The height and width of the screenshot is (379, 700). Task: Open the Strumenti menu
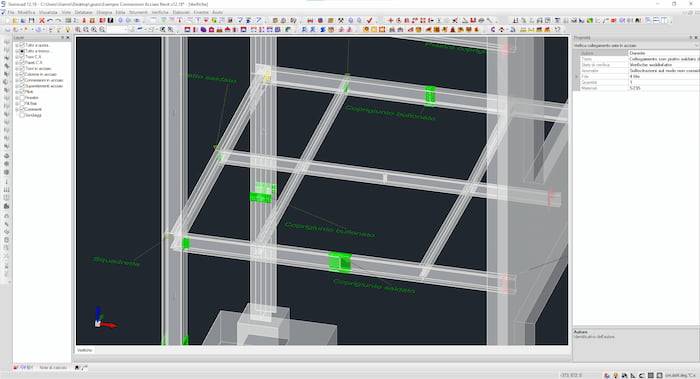138,12
